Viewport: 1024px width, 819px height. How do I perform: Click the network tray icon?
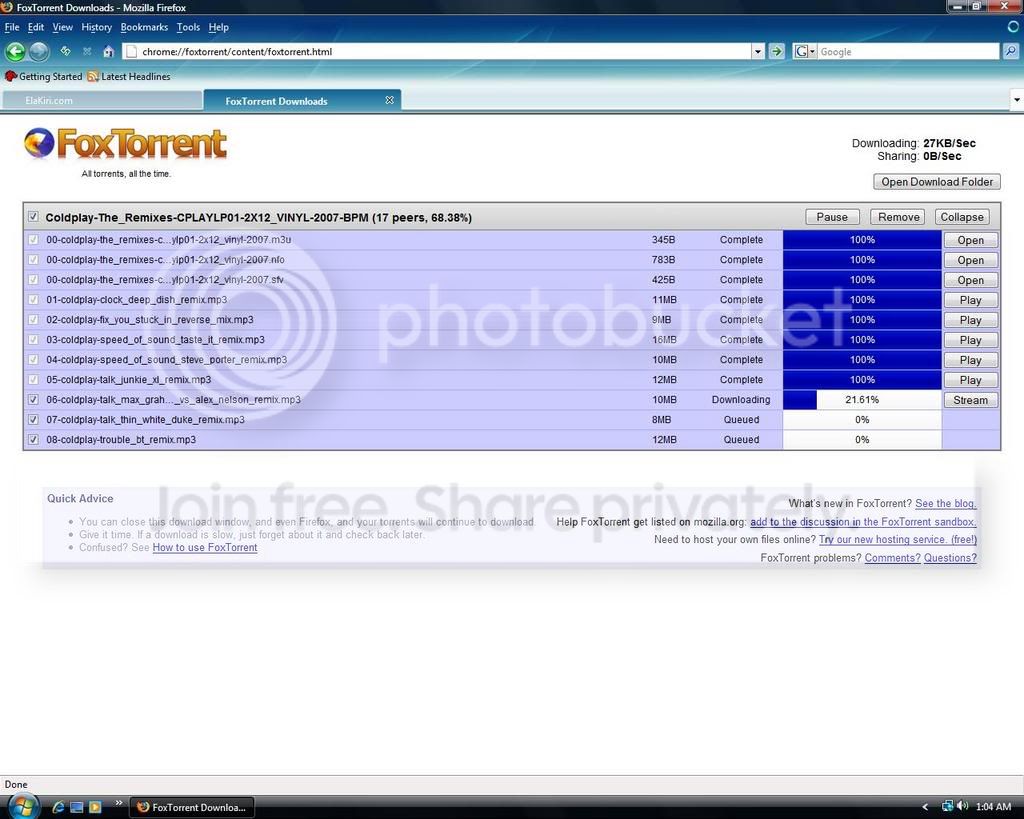coord(948,807)
